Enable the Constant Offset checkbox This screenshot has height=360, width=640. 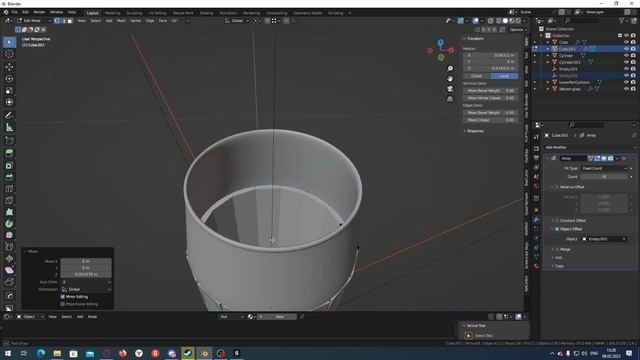pyautogui.click(x=557, y=220)
